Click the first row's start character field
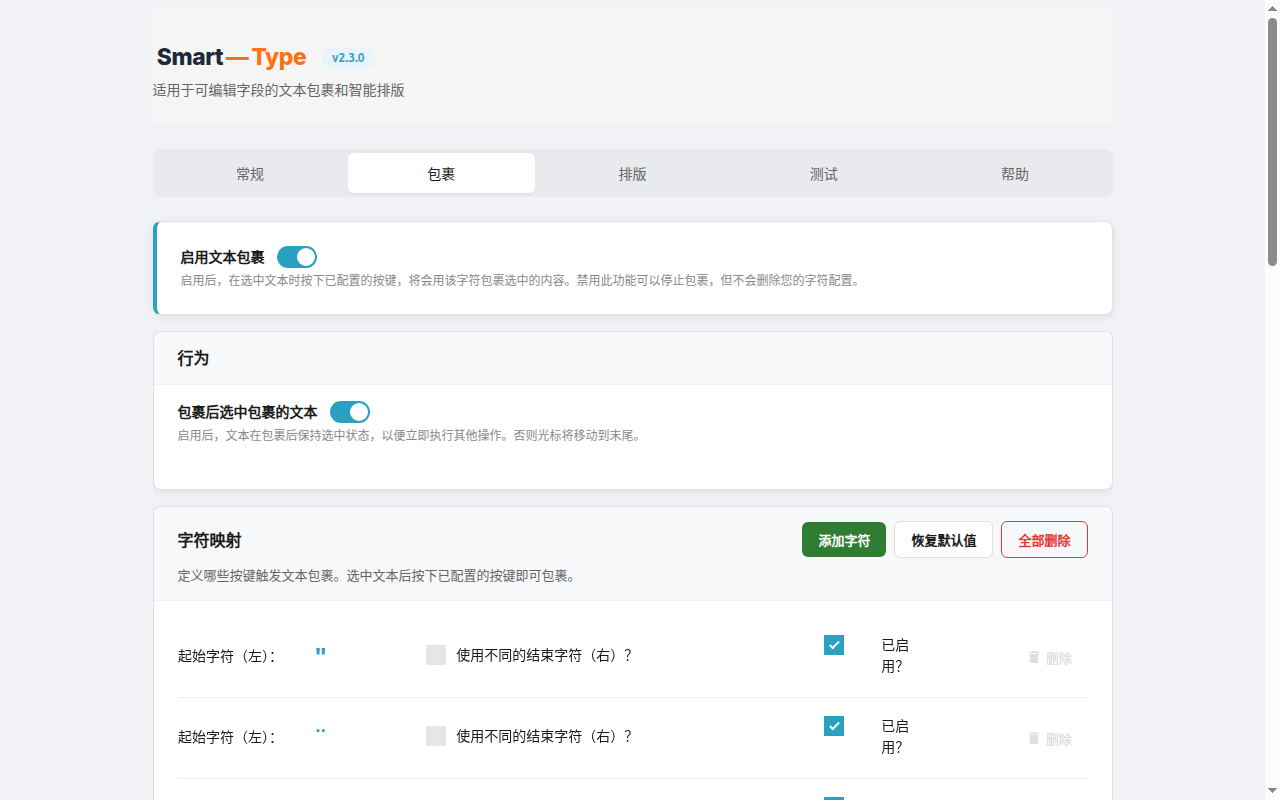This screenshot has height=800, width=1280. (321, 655)
